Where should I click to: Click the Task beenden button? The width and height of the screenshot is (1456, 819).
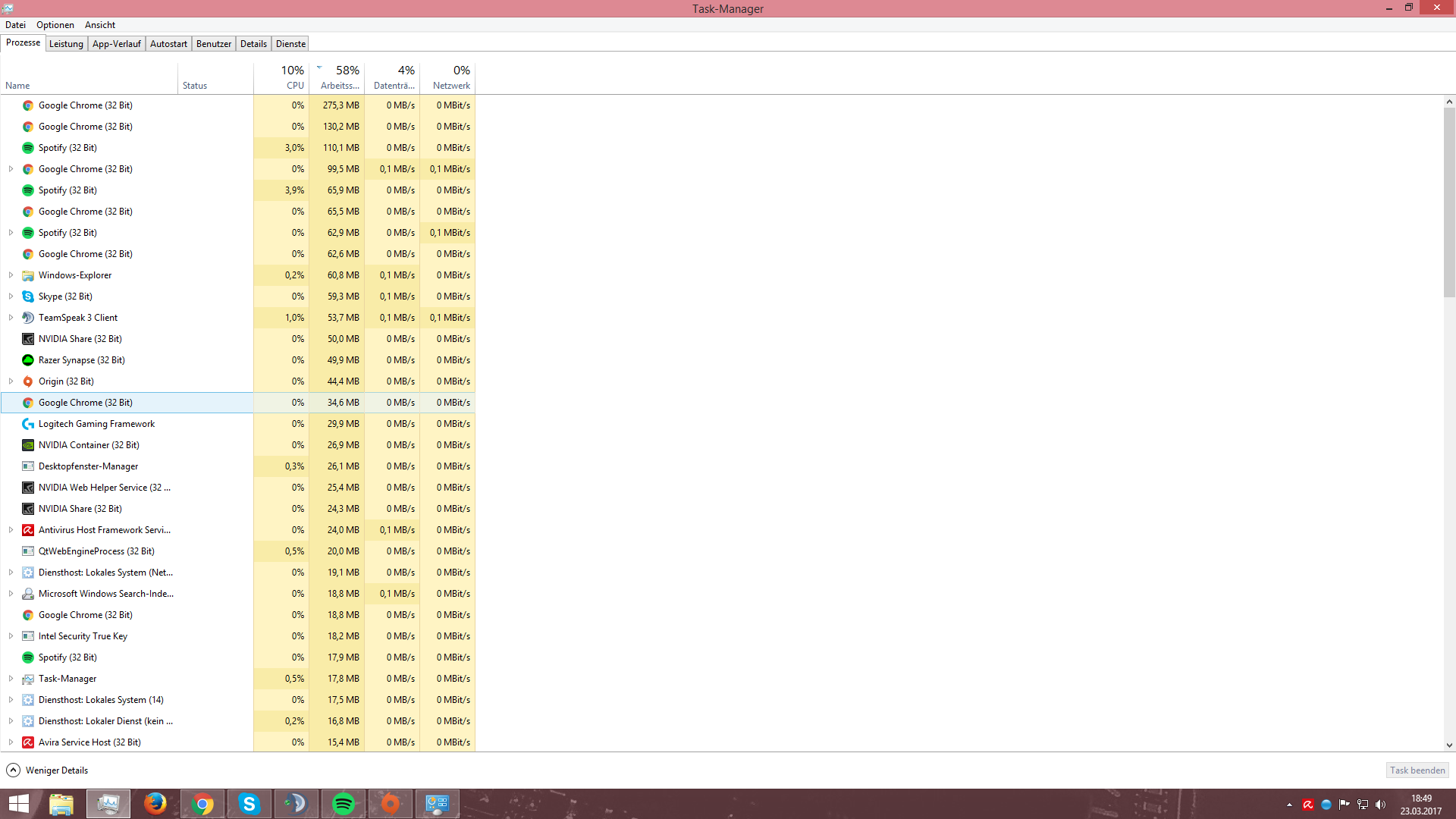click(1417, 770)
